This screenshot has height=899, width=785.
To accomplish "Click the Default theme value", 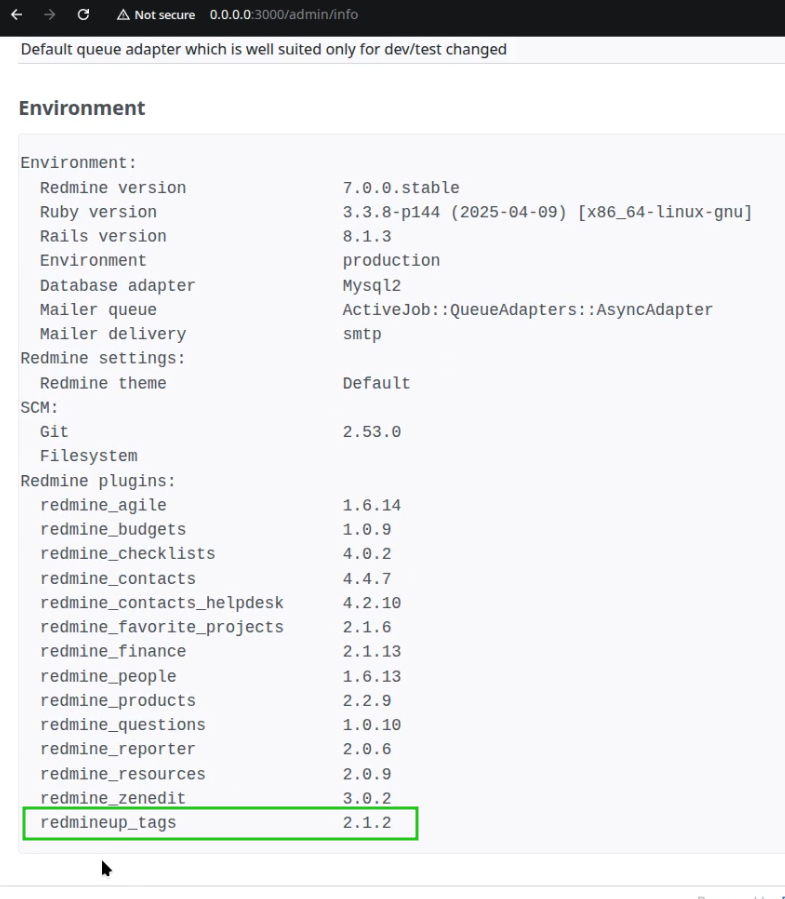I will tap(376, 383).
